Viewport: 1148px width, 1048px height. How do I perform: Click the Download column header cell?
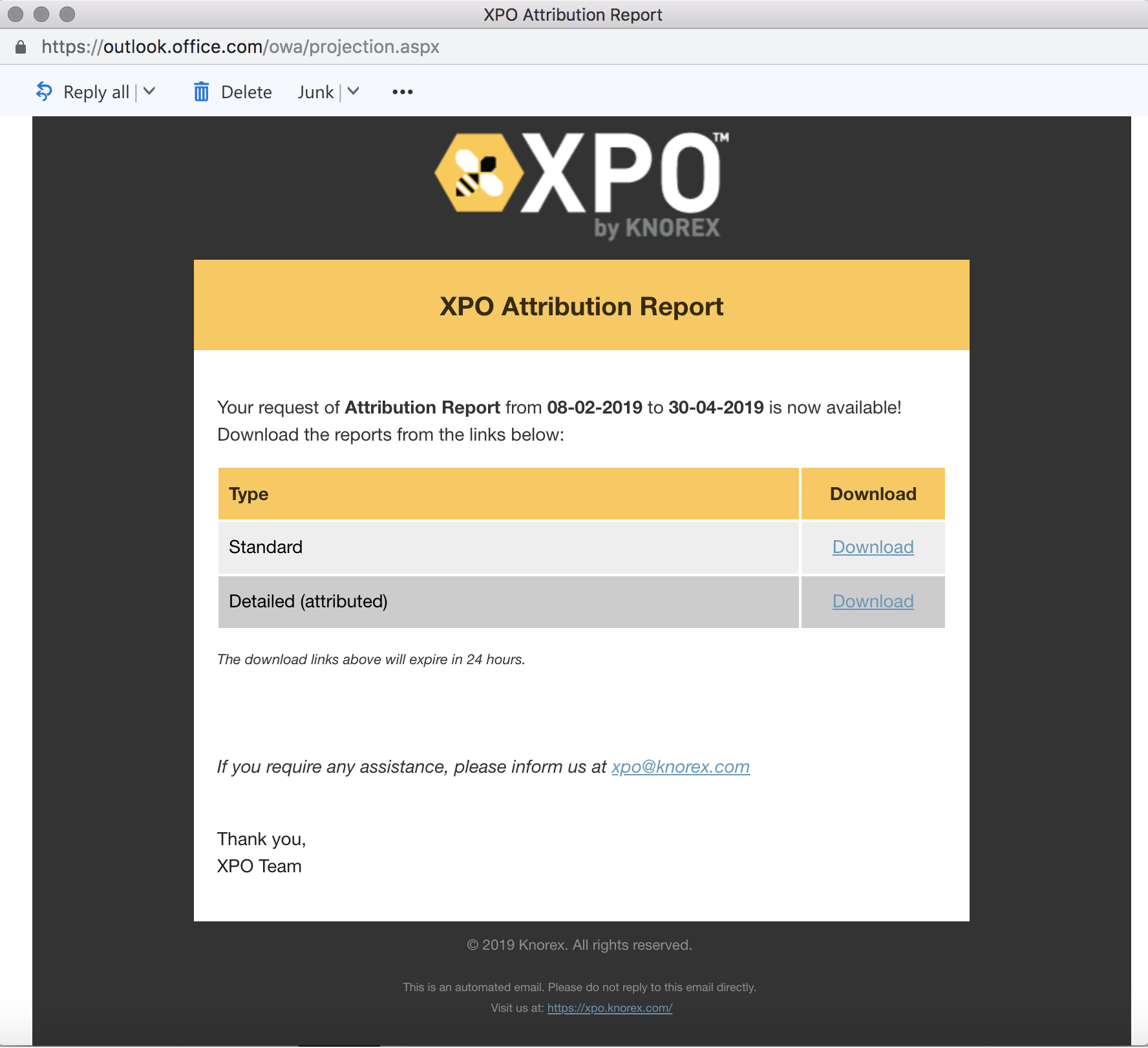click(x=873, y=494)
